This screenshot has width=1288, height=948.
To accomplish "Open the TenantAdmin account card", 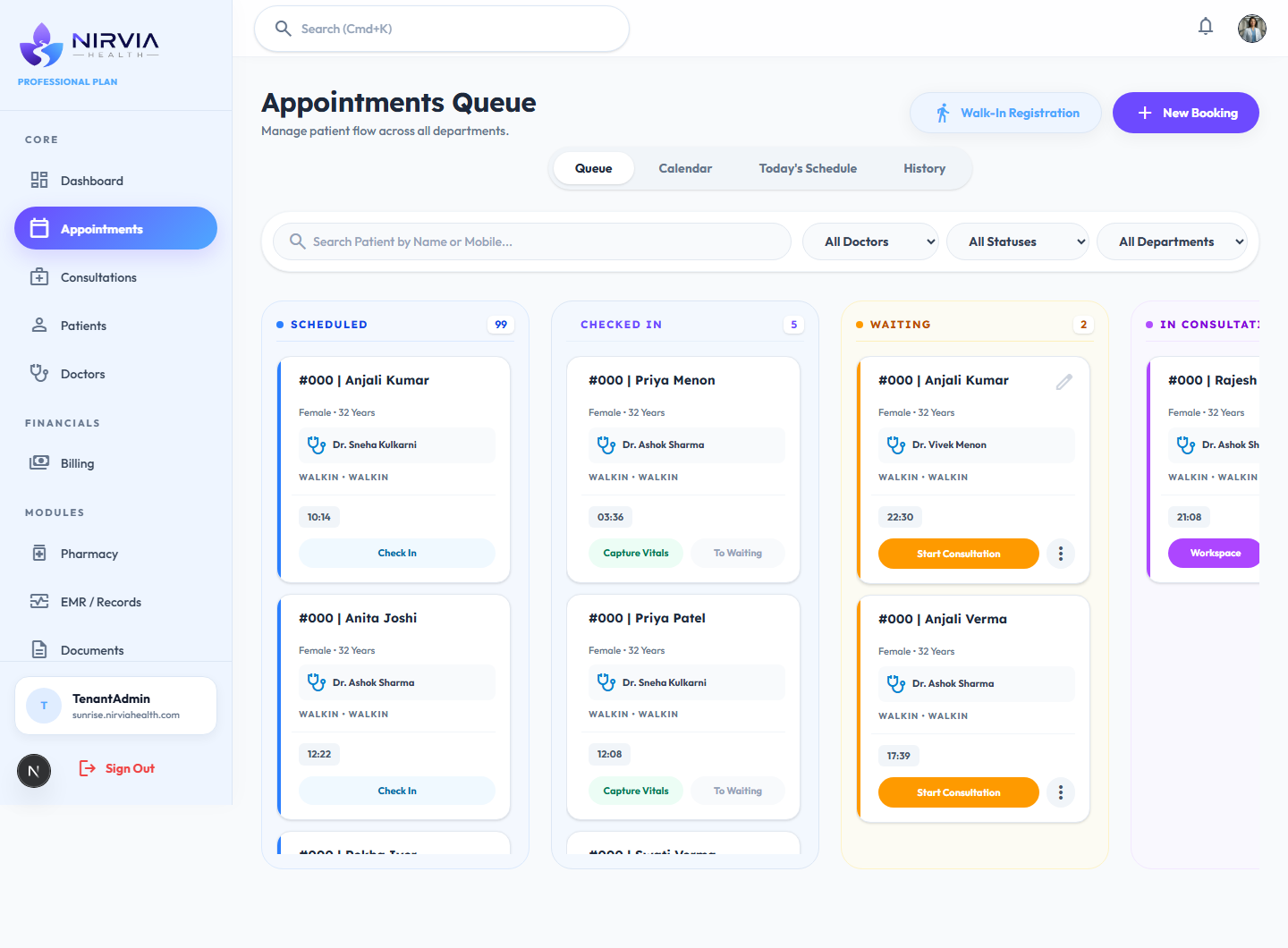I will click(x=115, y=706).
